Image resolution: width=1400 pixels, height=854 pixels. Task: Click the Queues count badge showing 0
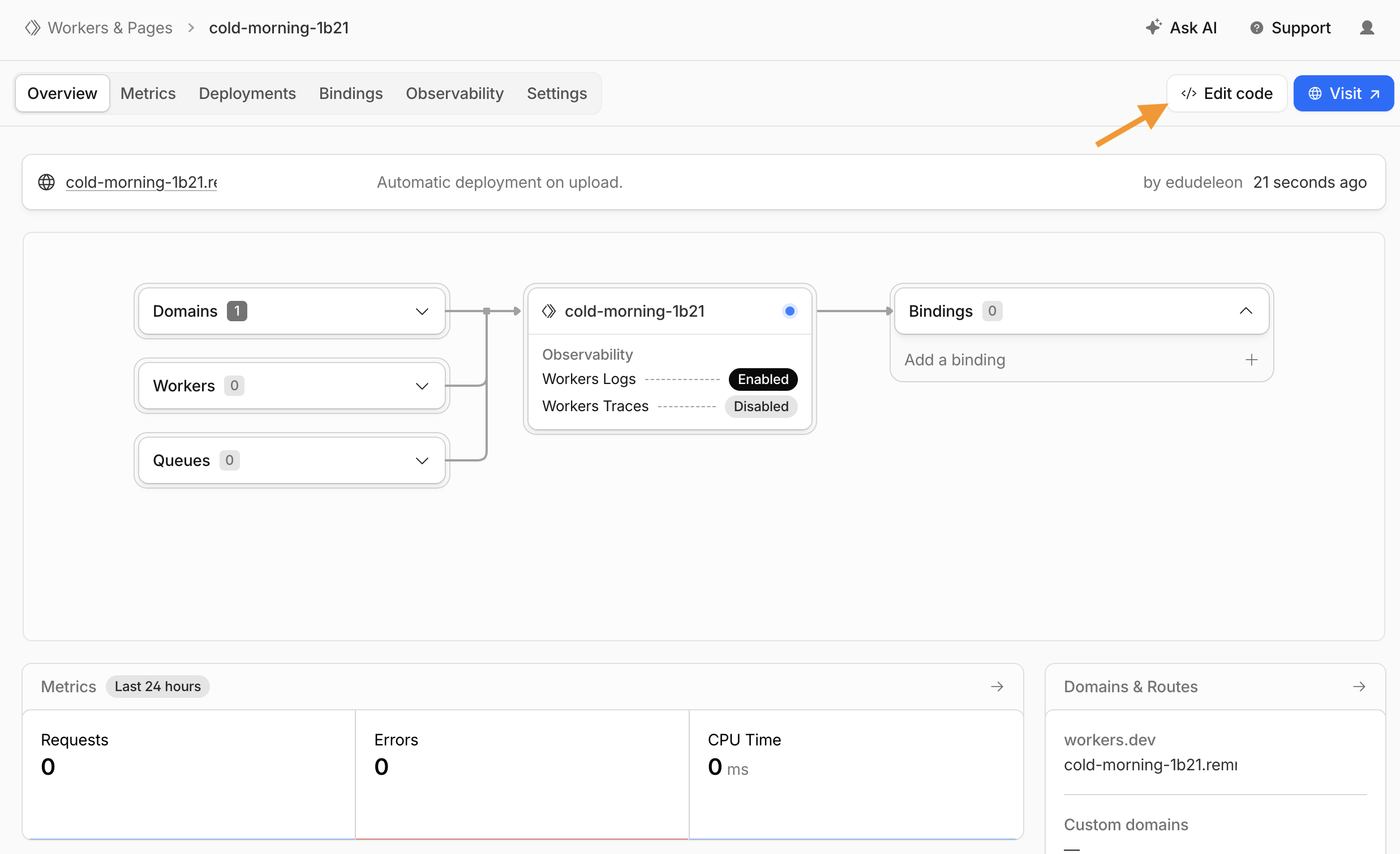click(x=229, y=460)
